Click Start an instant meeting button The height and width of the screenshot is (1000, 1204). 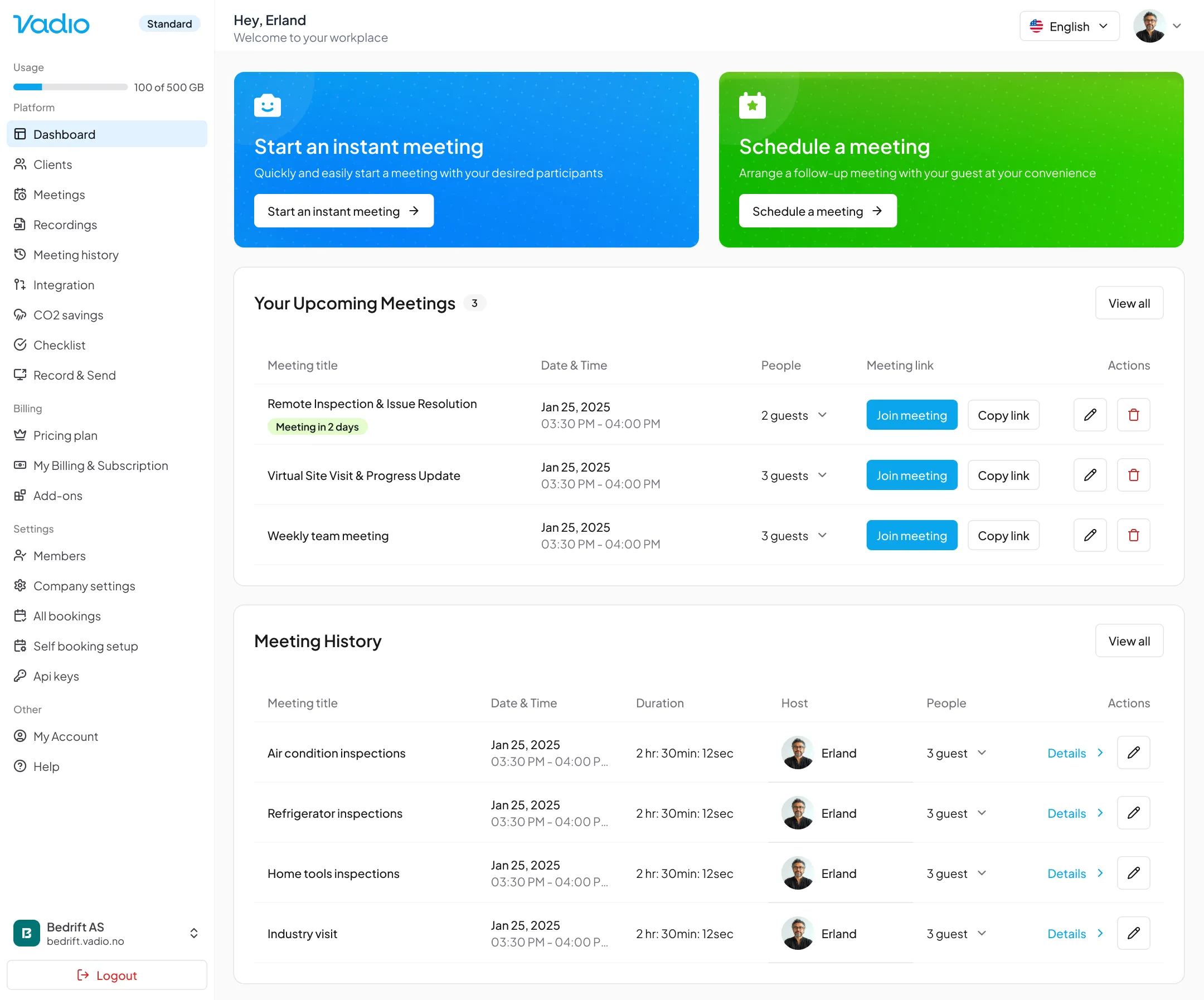(343, 211)
